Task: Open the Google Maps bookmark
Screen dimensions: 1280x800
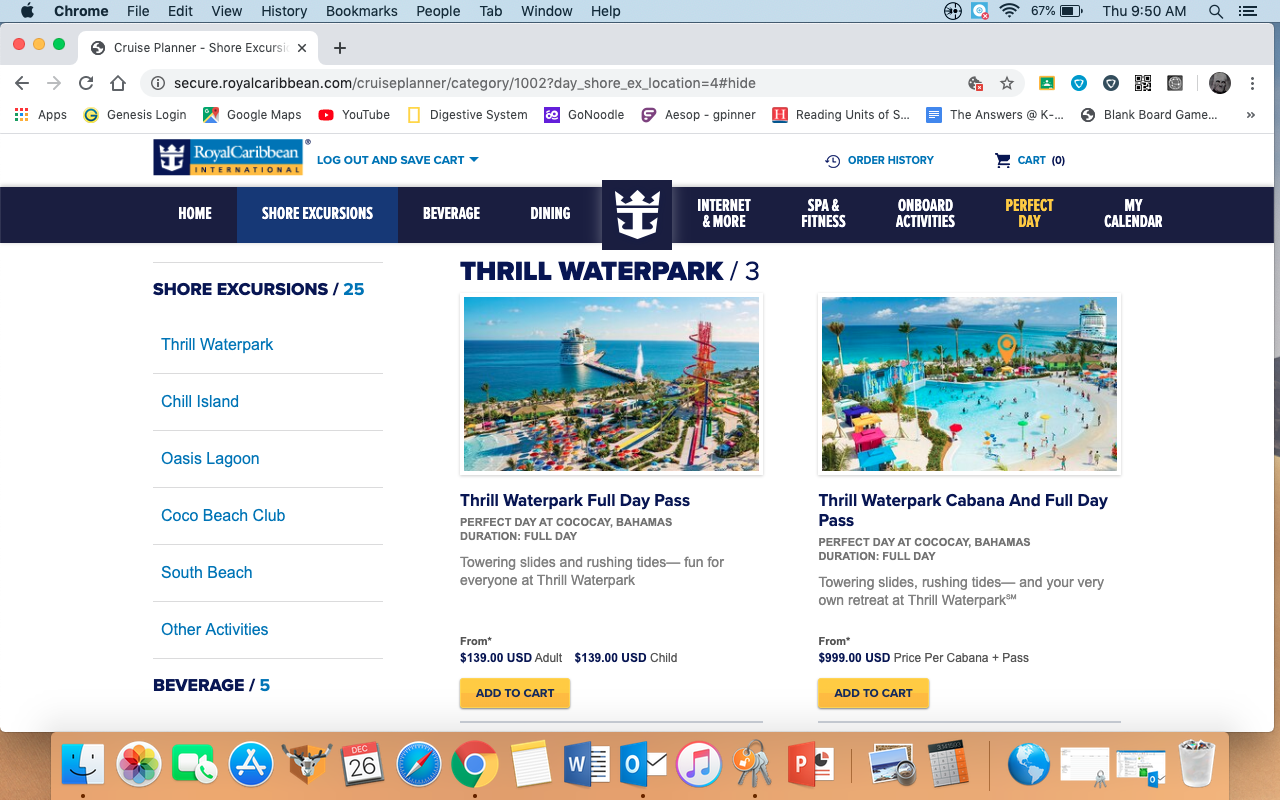Action: click(252, 115)
